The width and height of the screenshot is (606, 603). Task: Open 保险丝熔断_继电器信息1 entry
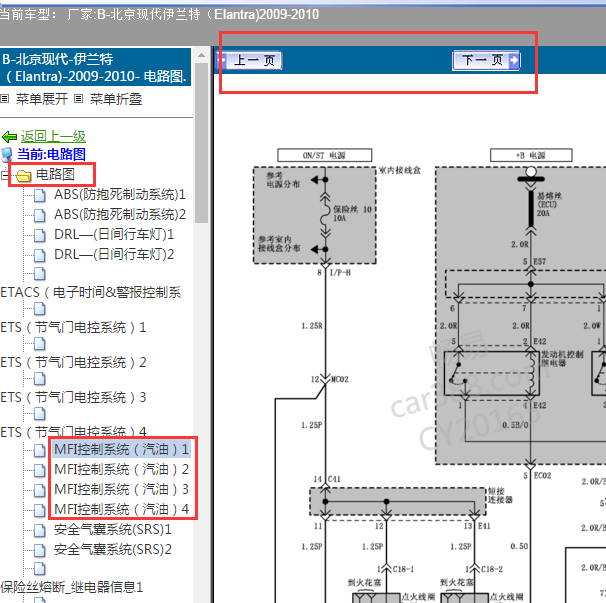pos(72,587)
